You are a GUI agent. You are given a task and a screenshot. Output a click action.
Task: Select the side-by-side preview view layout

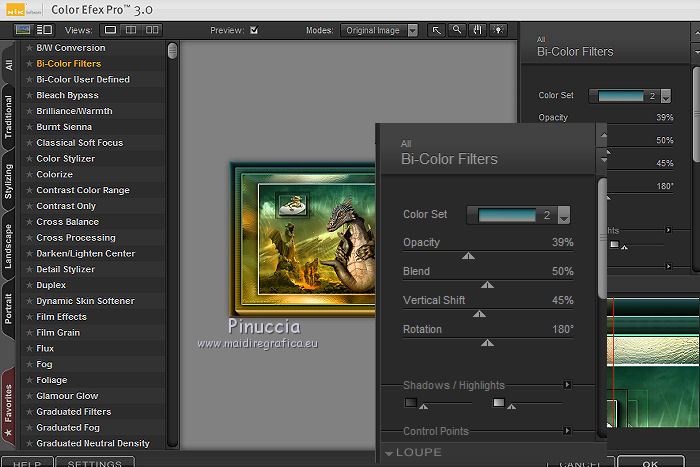152,30
